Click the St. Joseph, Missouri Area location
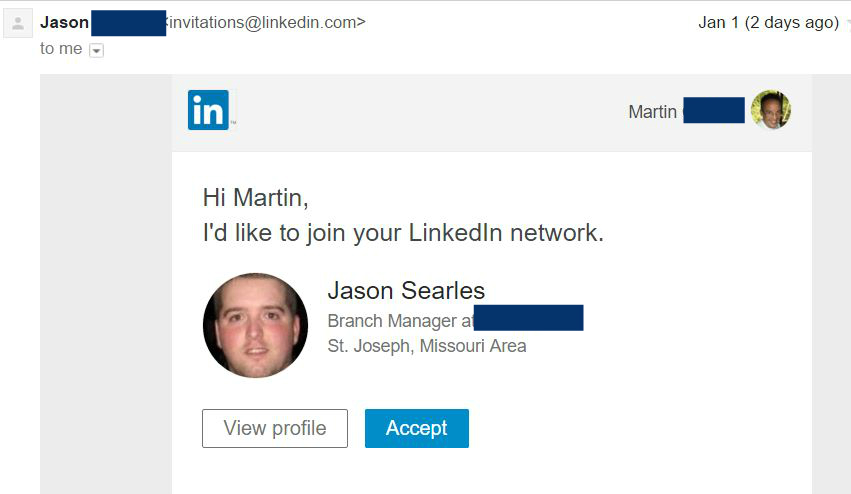 click(x=426, y=346)
